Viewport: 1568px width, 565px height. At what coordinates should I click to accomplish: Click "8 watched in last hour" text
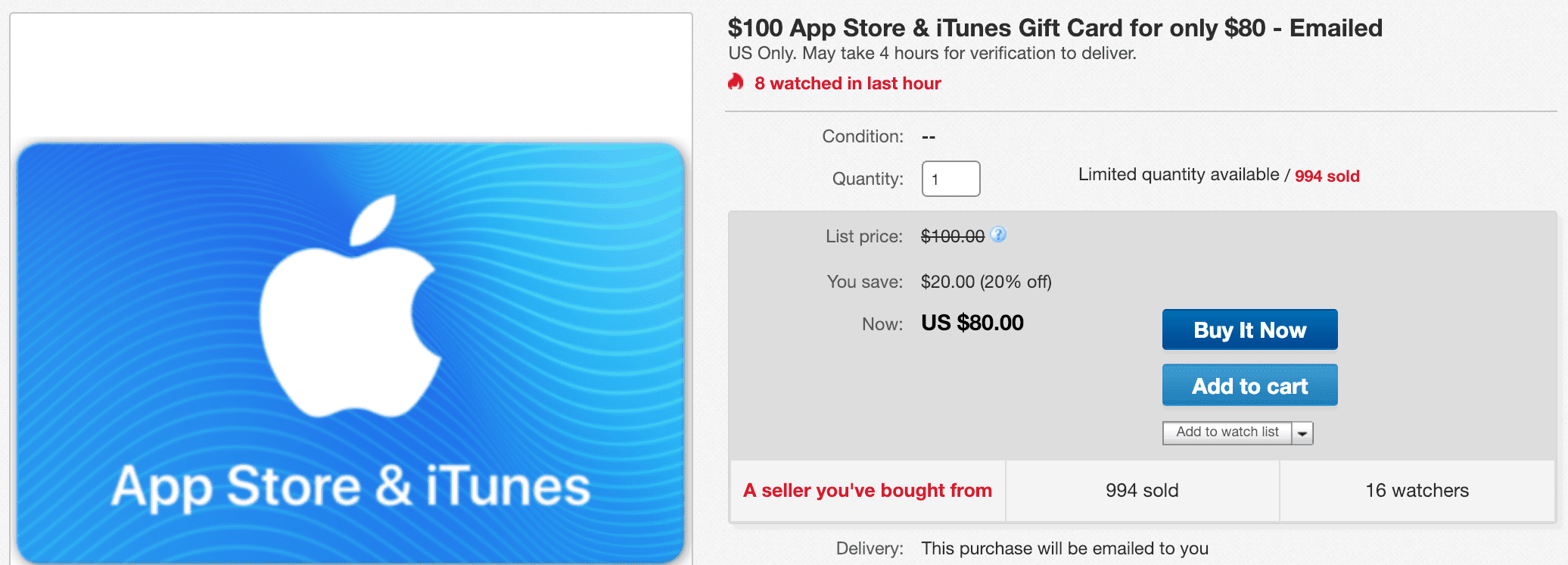click(848, 83)
